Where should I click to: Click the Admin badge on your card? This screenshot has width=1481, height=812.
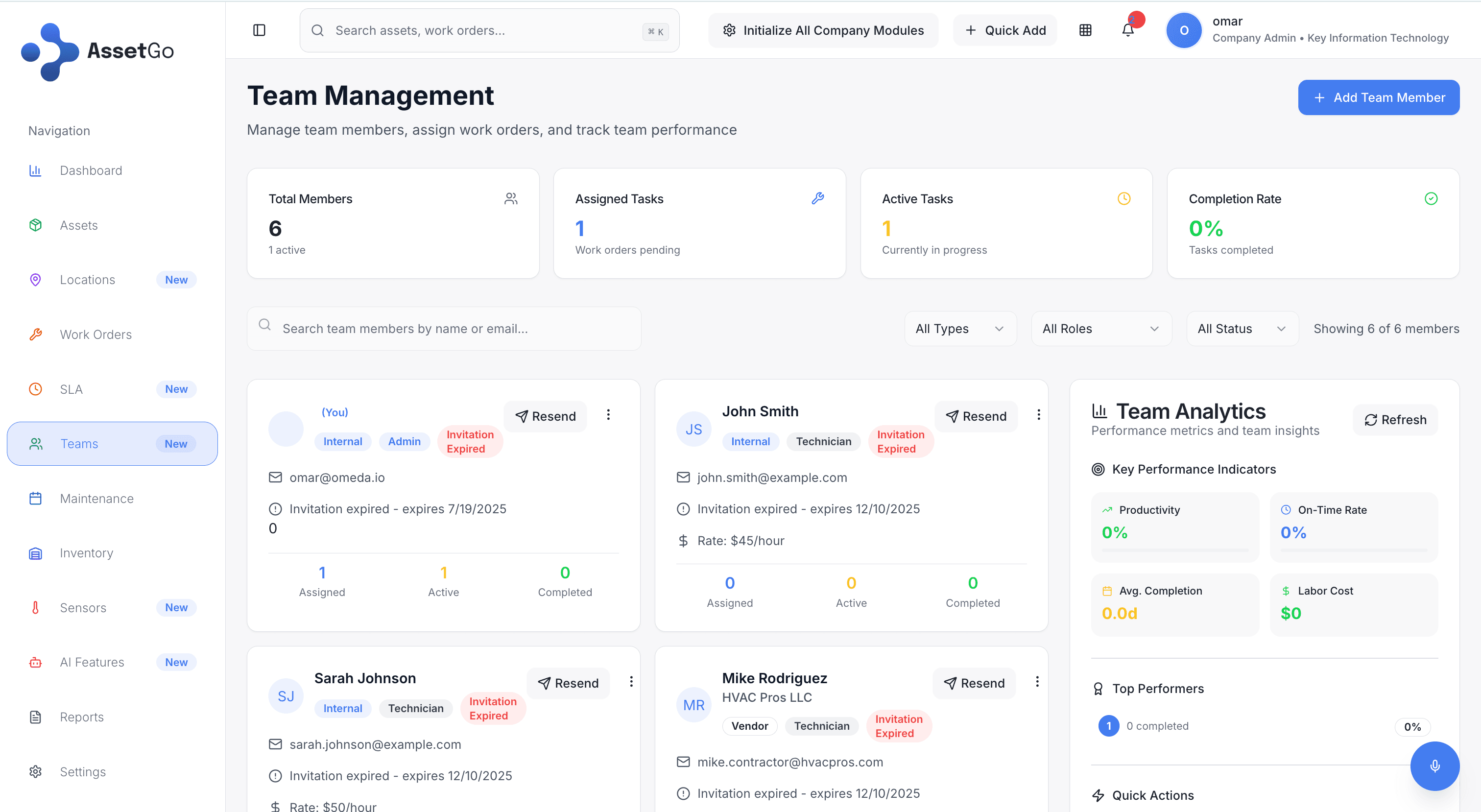click(404, 441)
